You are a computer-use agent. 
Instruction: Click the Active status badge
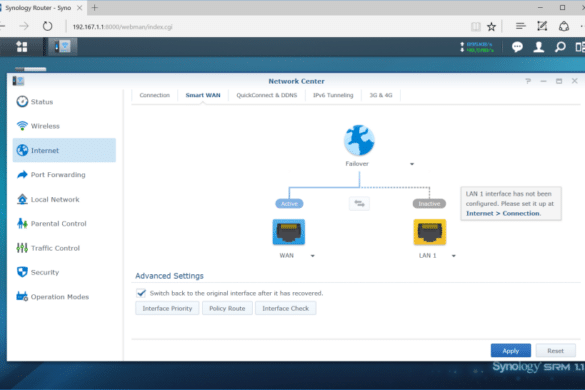coord(289,203)
